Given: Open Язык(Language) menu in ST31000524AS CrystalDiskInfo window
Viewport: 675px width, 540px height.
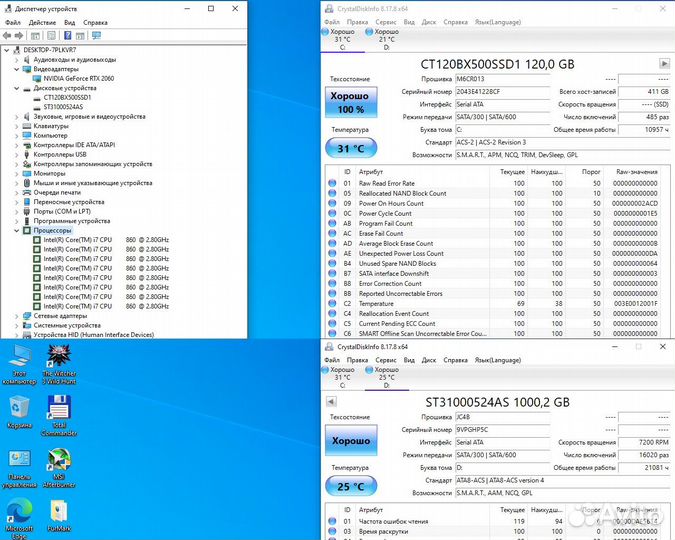Looking at the screenshot, I should click(498, 360).
